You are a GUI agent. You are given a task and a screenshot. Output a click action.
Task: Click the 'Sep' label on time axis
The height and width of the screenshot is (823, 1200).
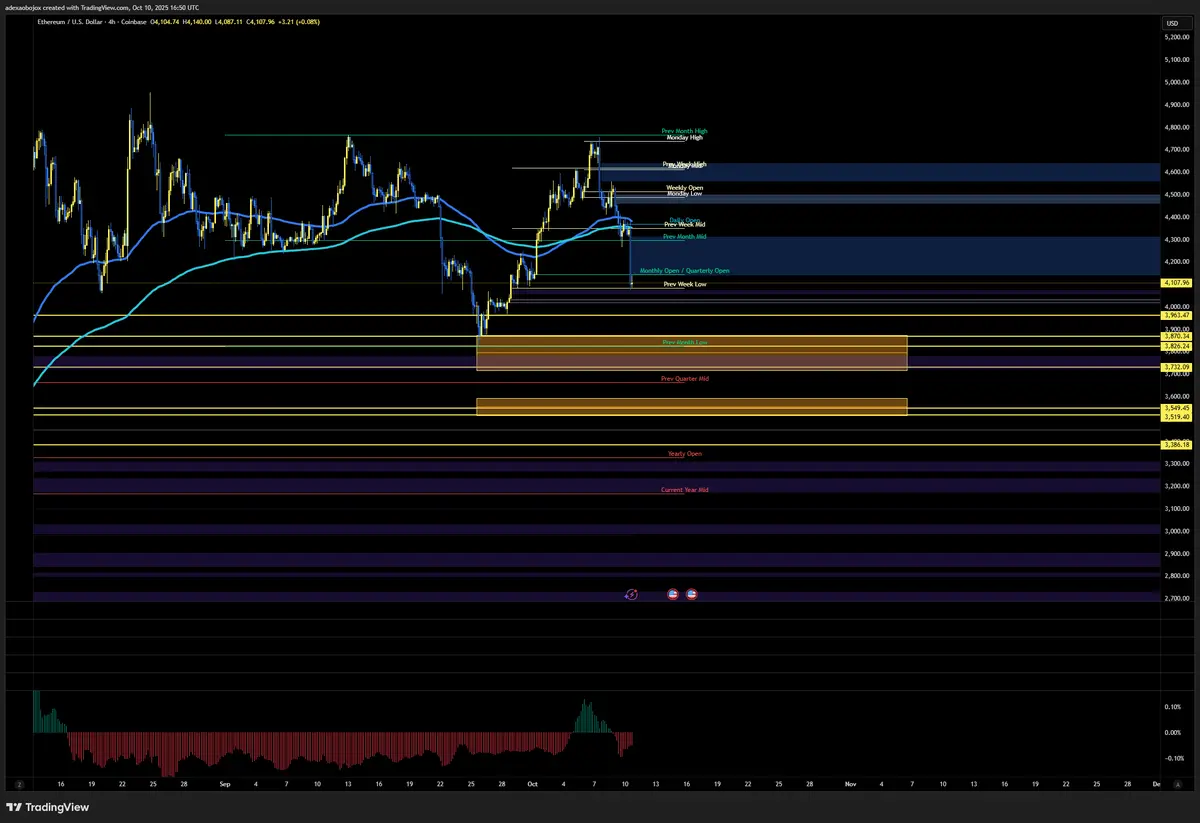[225, 786]
